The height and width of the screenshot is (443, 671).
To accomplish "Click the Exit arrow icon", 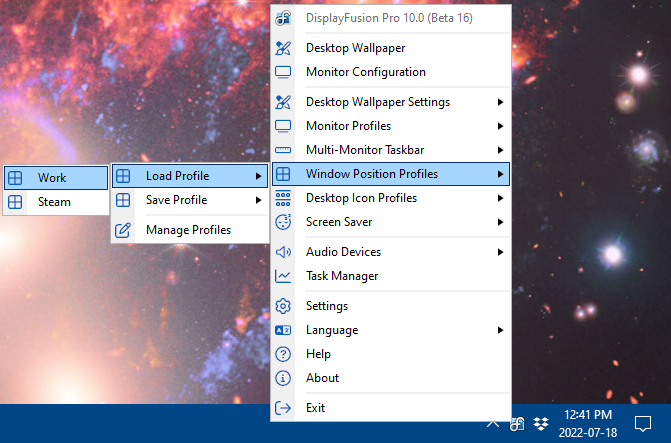I will 283,408.
